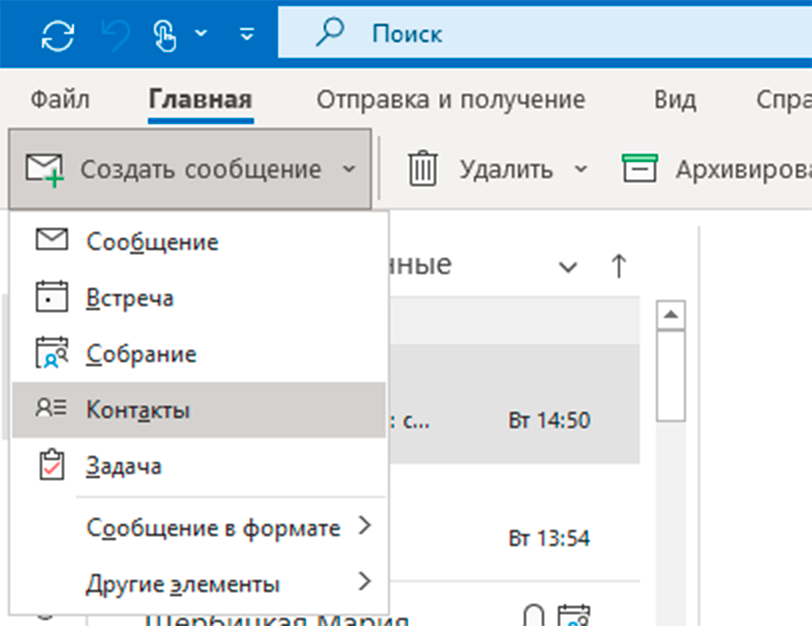Select Собрание meeting entry in the menu
The image size is (812, 626).
[x=141, y=354]
